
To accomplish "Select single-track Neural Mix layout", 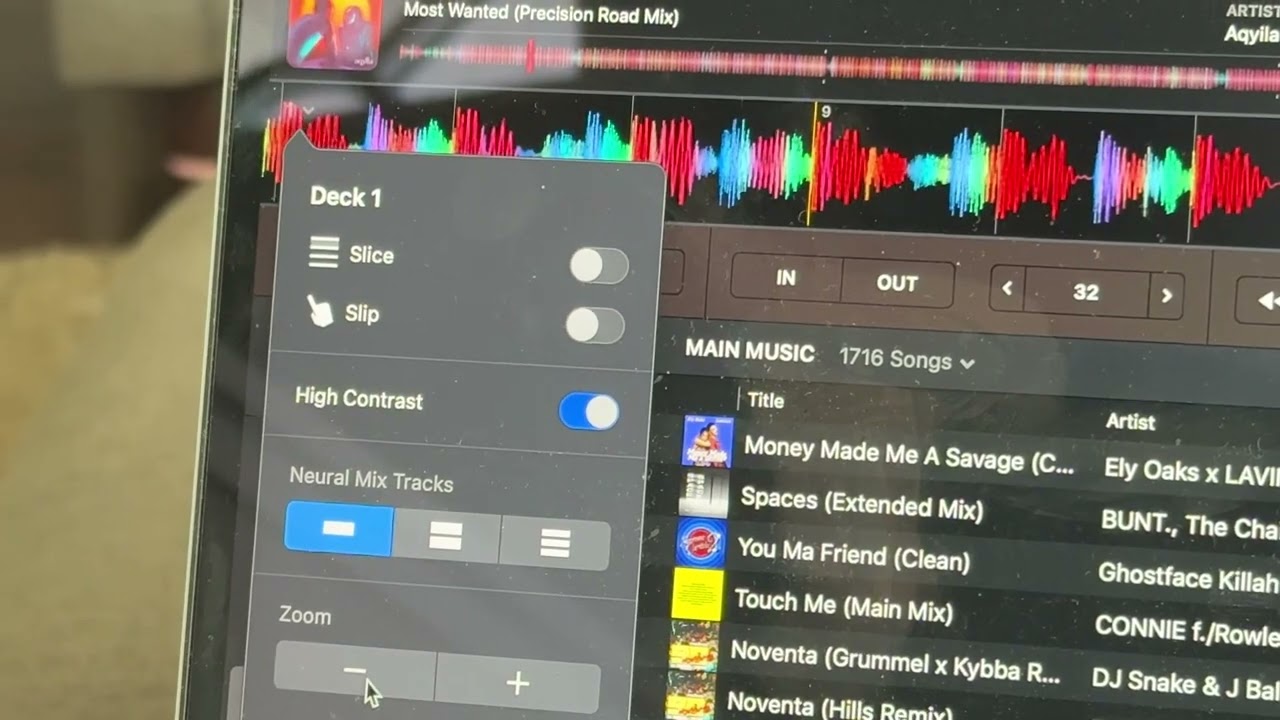I will 339,529.
